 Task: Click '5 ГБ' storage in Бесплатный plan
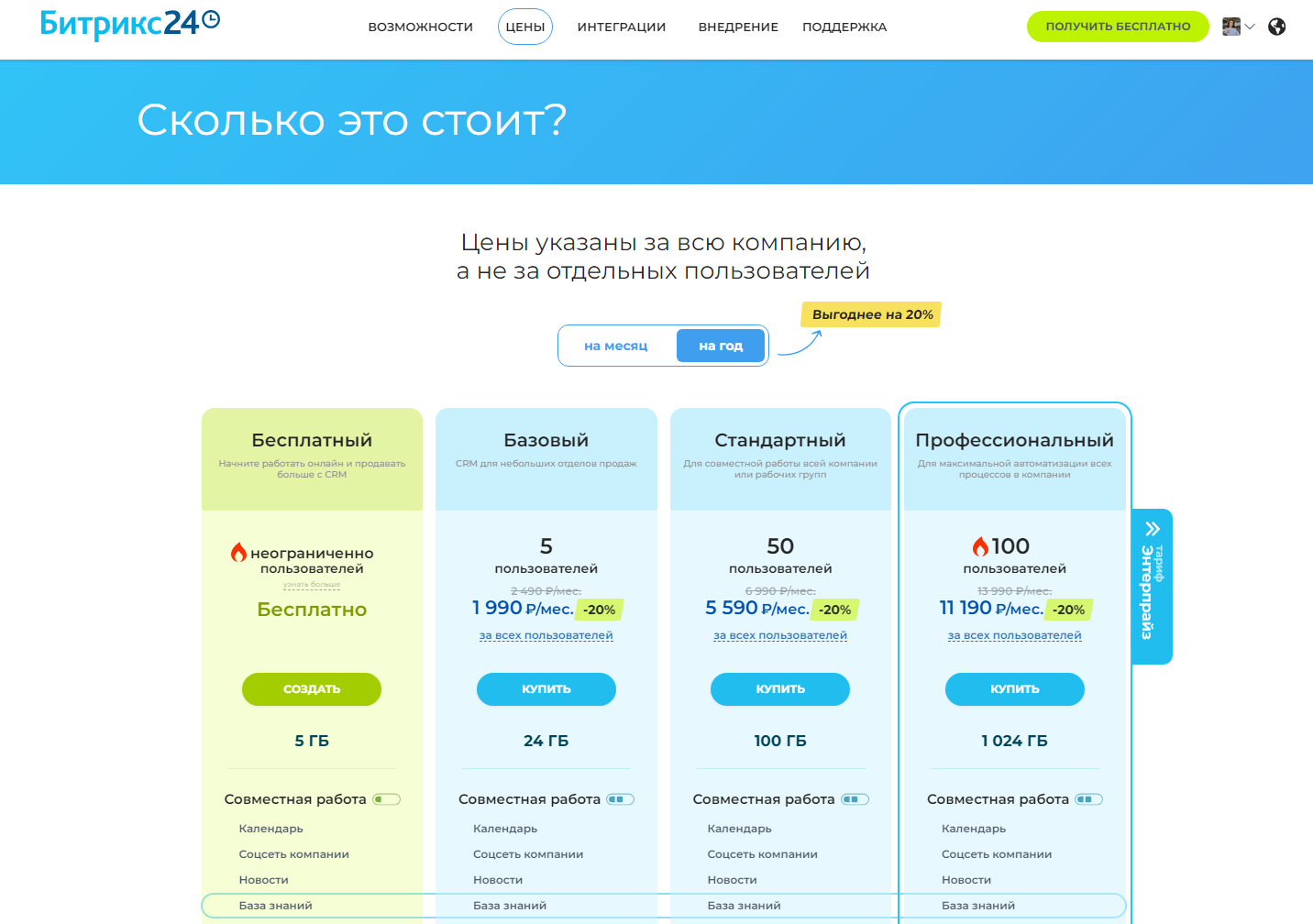[312, 741]
